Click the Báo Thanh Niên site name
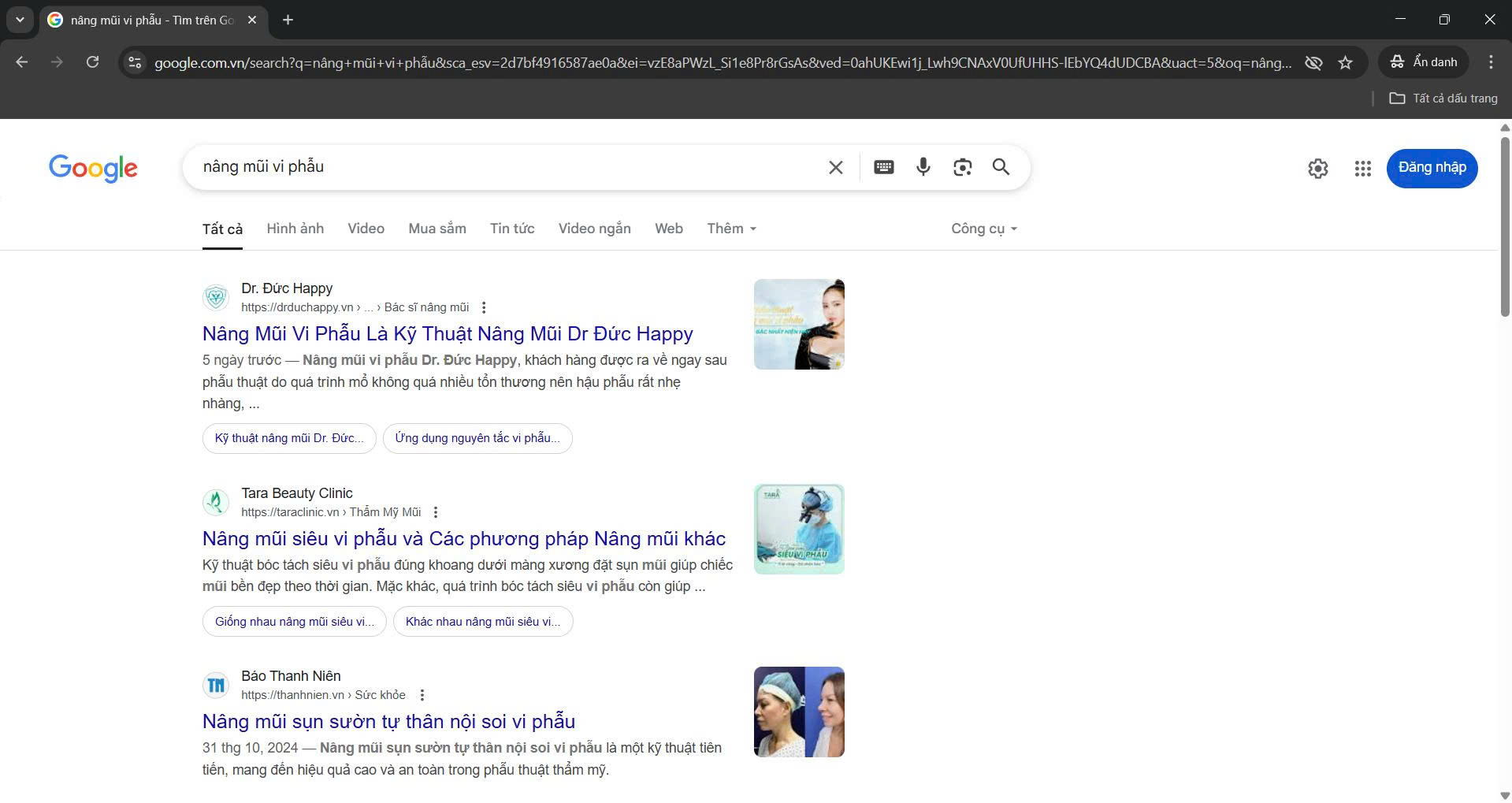 291,676
